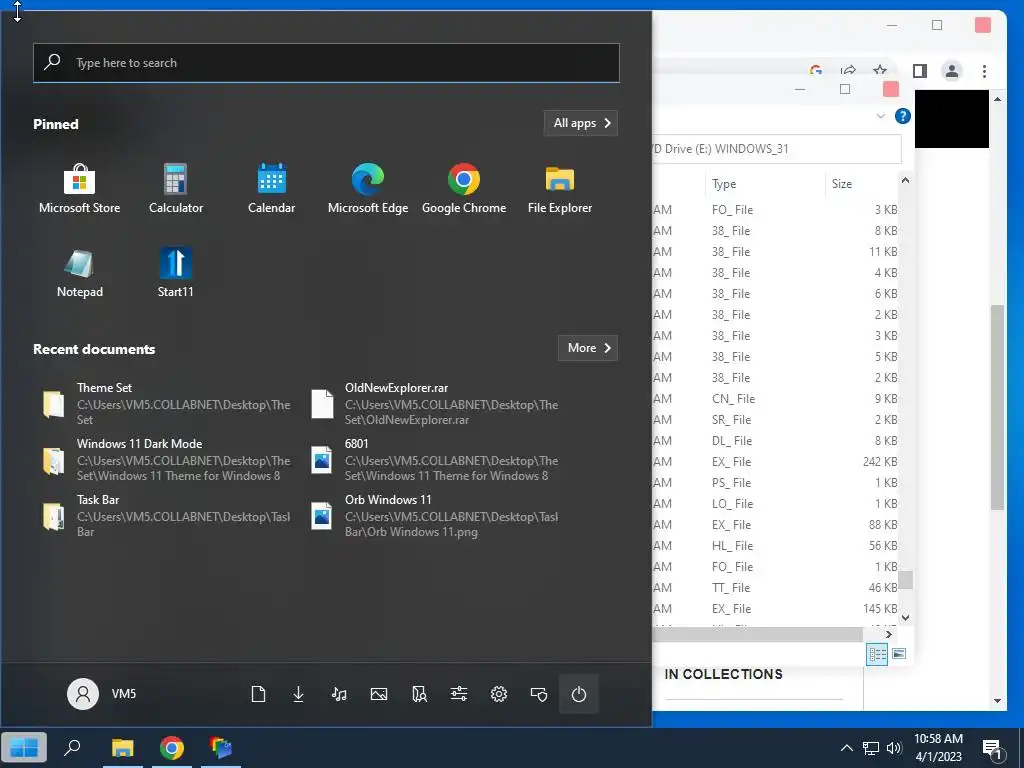Click the blue help icon in Explorer
This screenshot has height=768, width=1024.
(903, 116)
